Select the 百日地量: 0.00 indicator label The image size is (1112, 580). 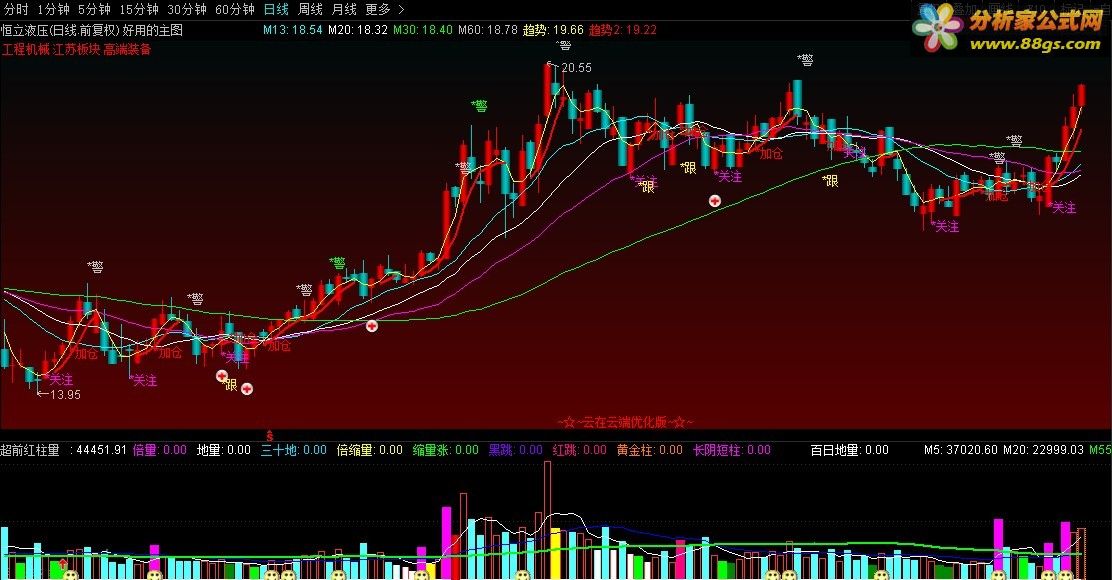(x=850, y=450)
